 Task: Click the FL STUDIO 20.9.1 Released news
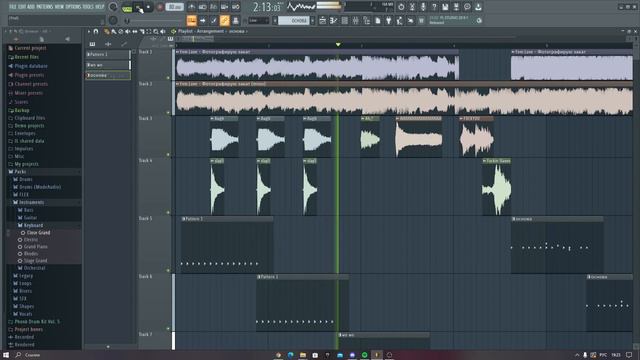[452, 20]
